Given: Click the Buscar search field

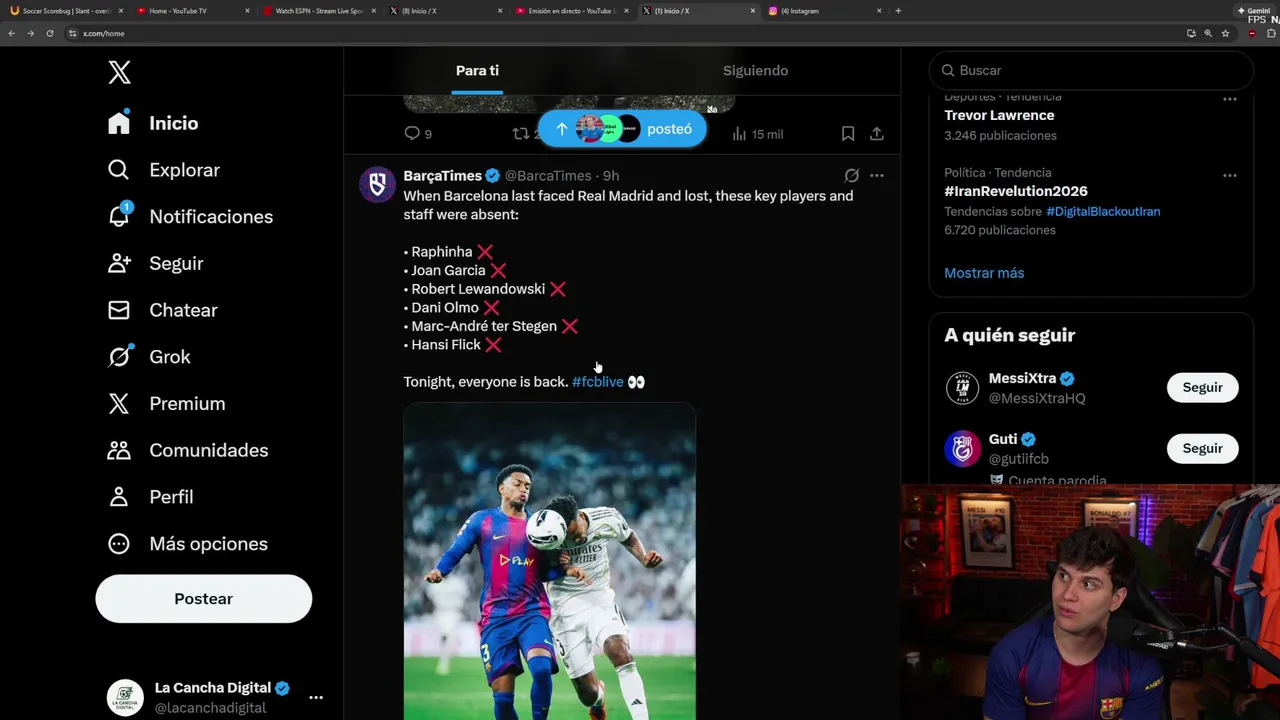Looking at the screenshot, I should click(x=1091, y=70).
